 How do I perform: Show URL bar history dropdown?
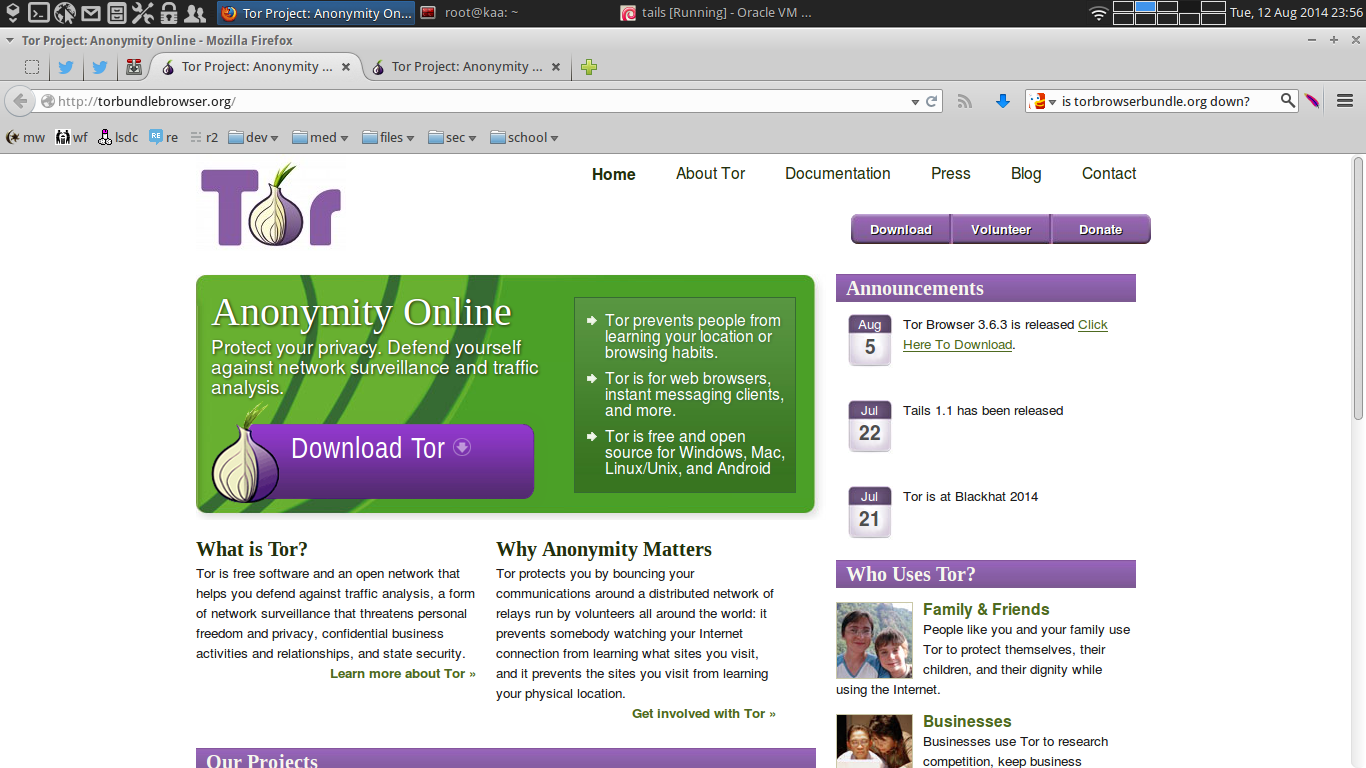coord(915,102)
